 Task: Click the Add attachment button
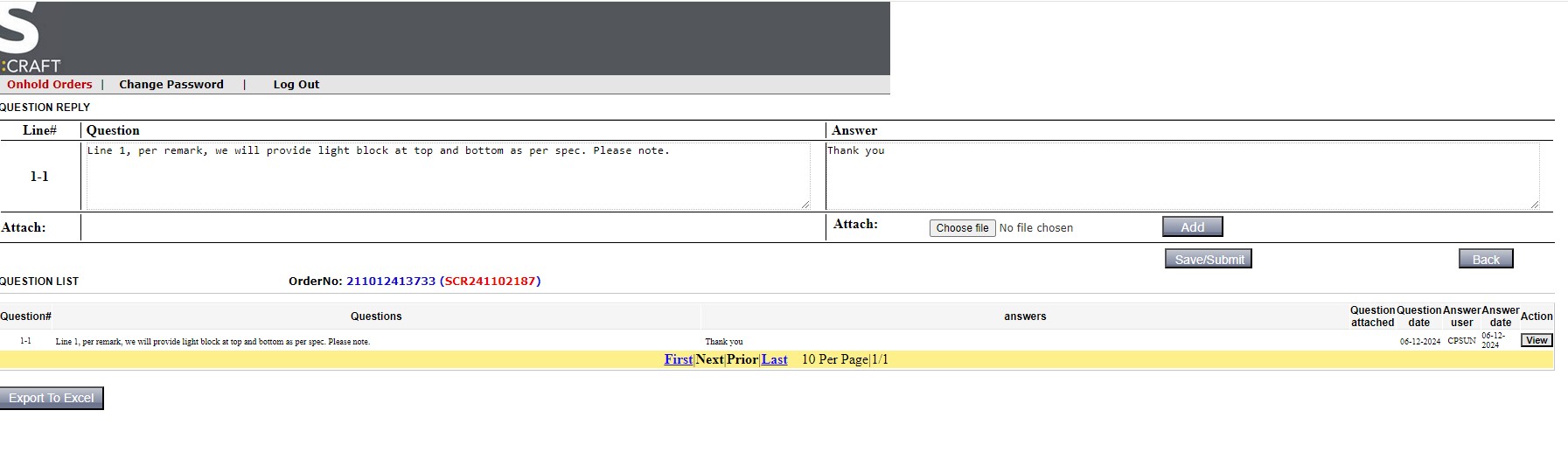point(1192,227)
